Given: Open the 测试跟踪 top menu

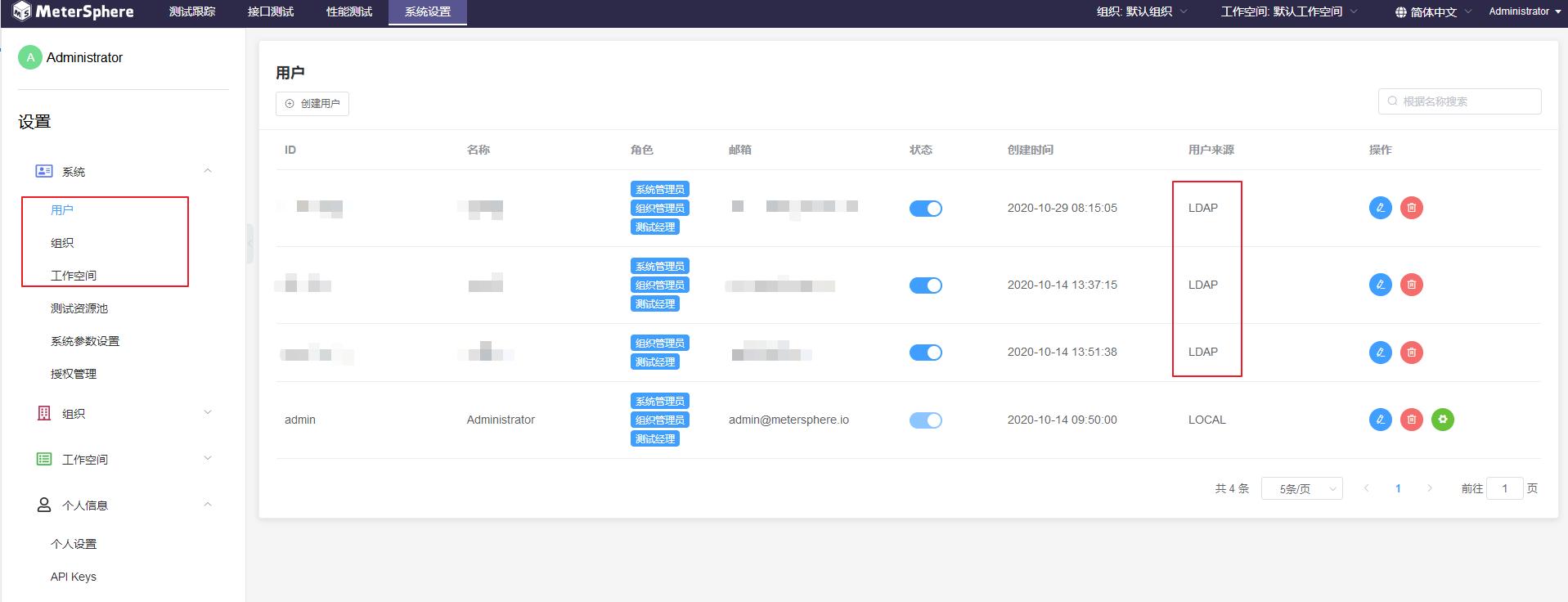Looking at the screenshot, I should (192, 12).
